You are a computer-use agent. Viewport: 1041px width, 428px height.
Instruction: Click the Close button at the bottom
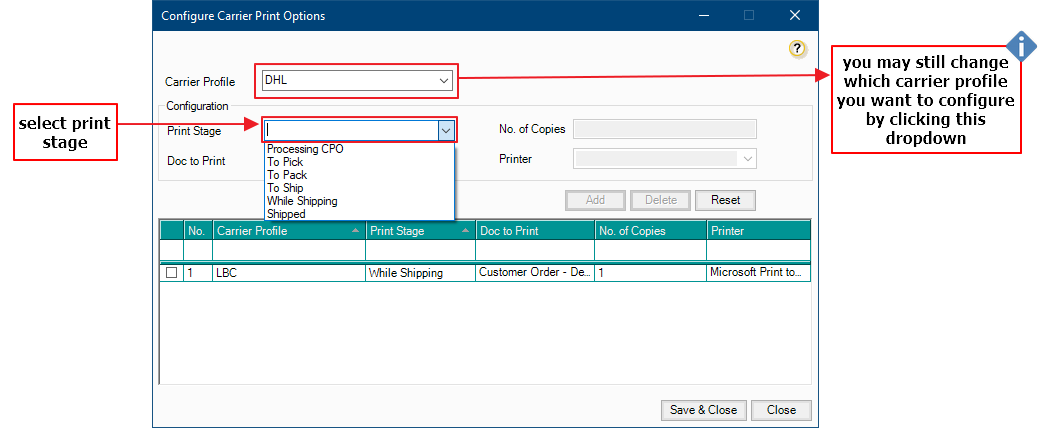click(x=781, y=410)
